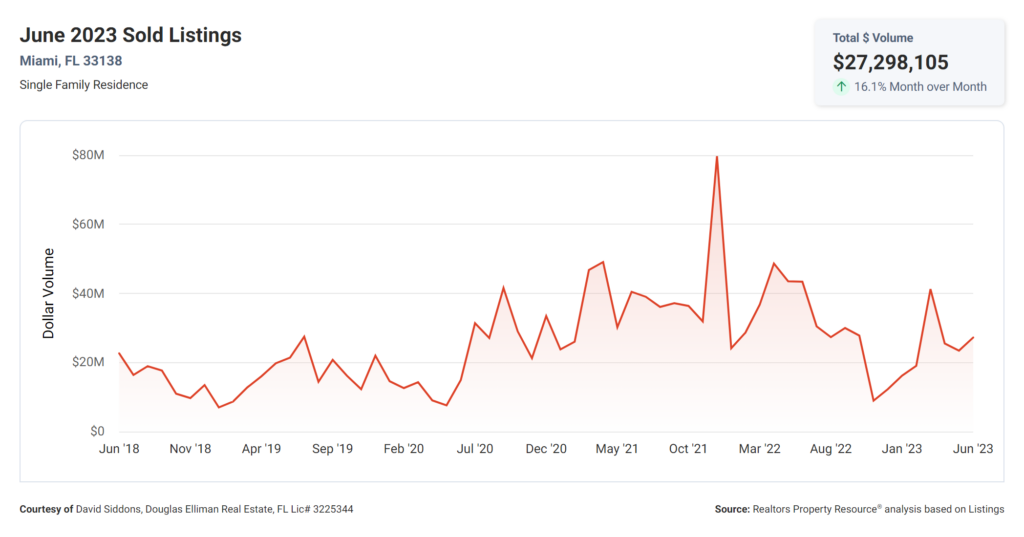This screenshot has height=537, width=1024.
Task: Click the Oct '21 peak on the chart line
Action: click(716, 157)
